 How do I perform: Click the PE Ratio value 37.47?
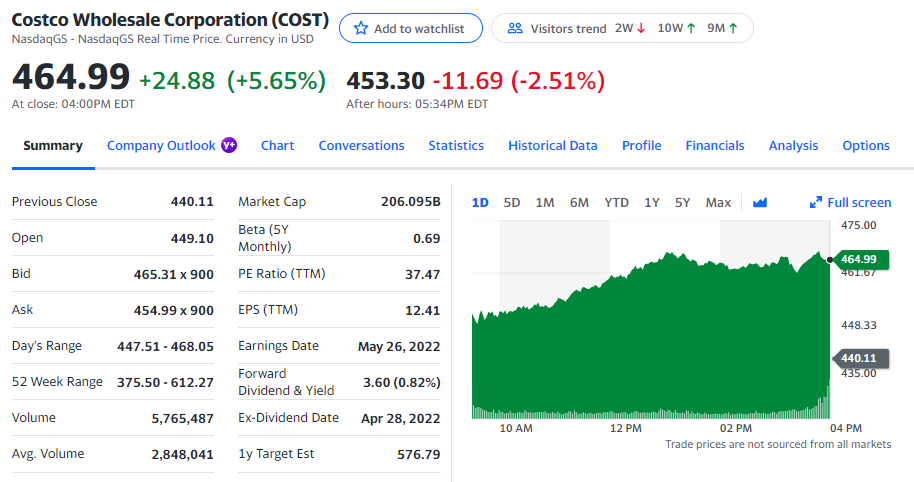tap(423, 275)
